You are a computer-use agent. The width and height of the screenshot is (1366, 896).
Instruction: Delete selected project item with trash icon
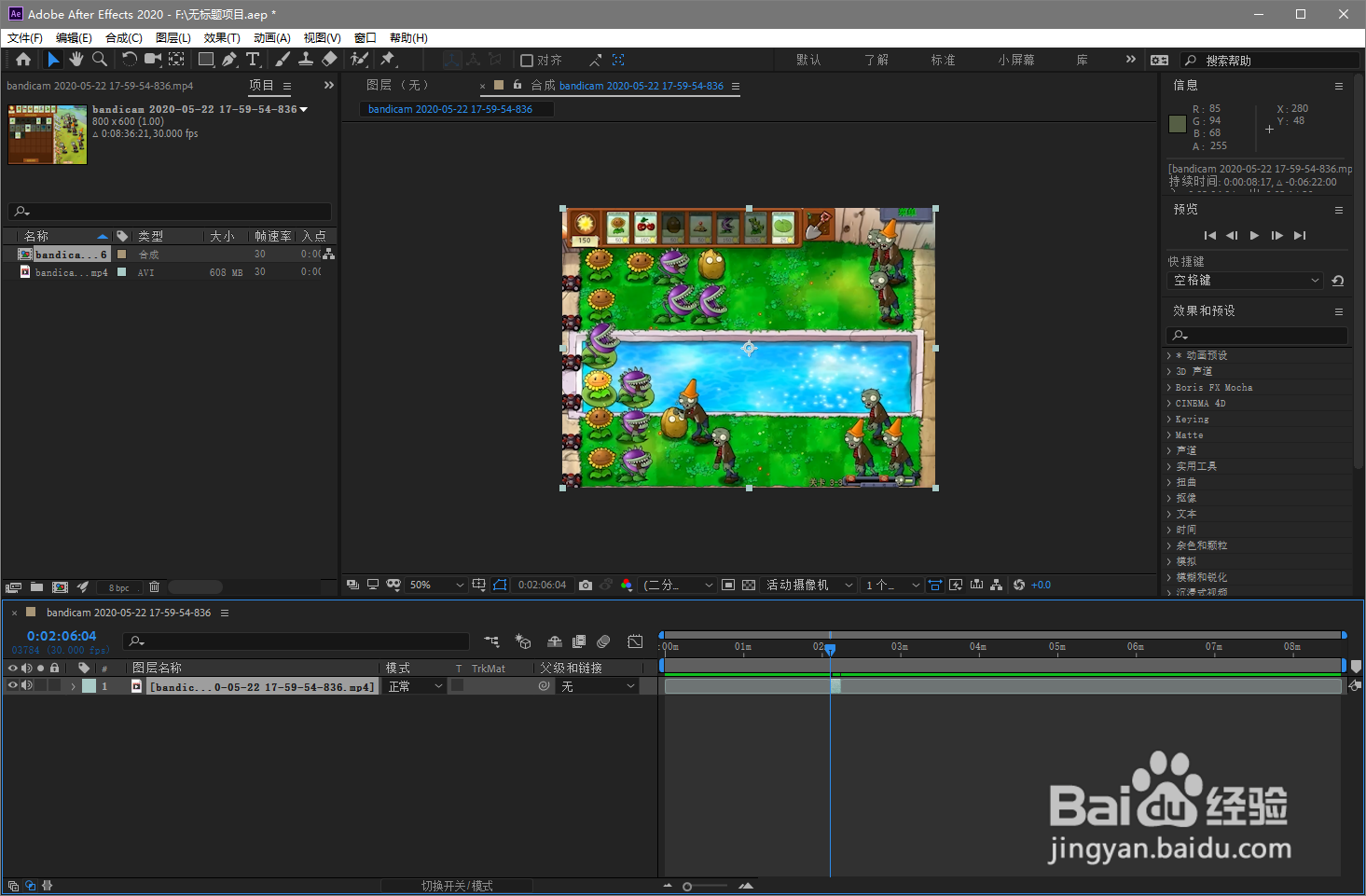pyautogui.click(x=155, y=587)
